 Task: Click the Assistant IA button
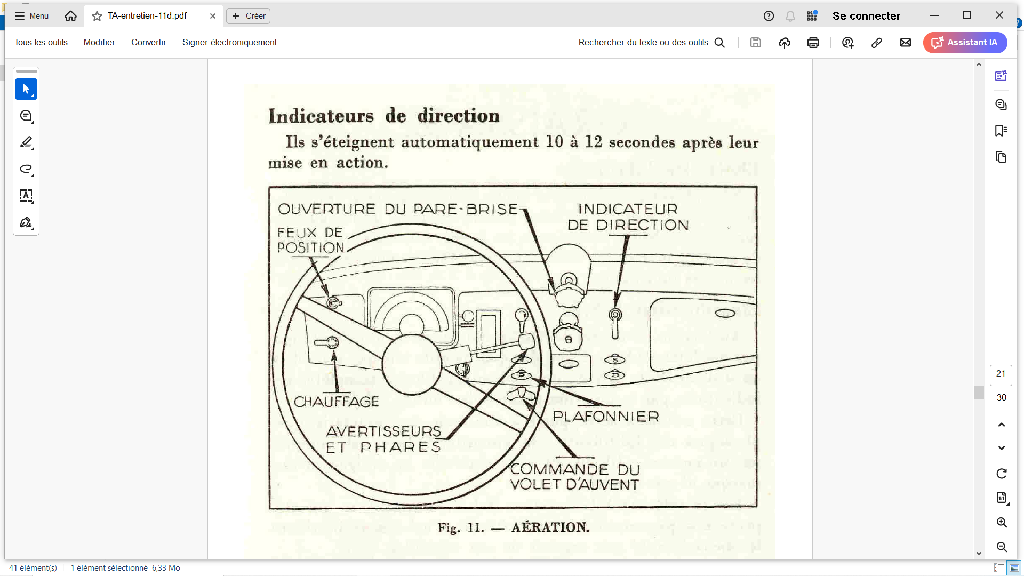point(965,43)
